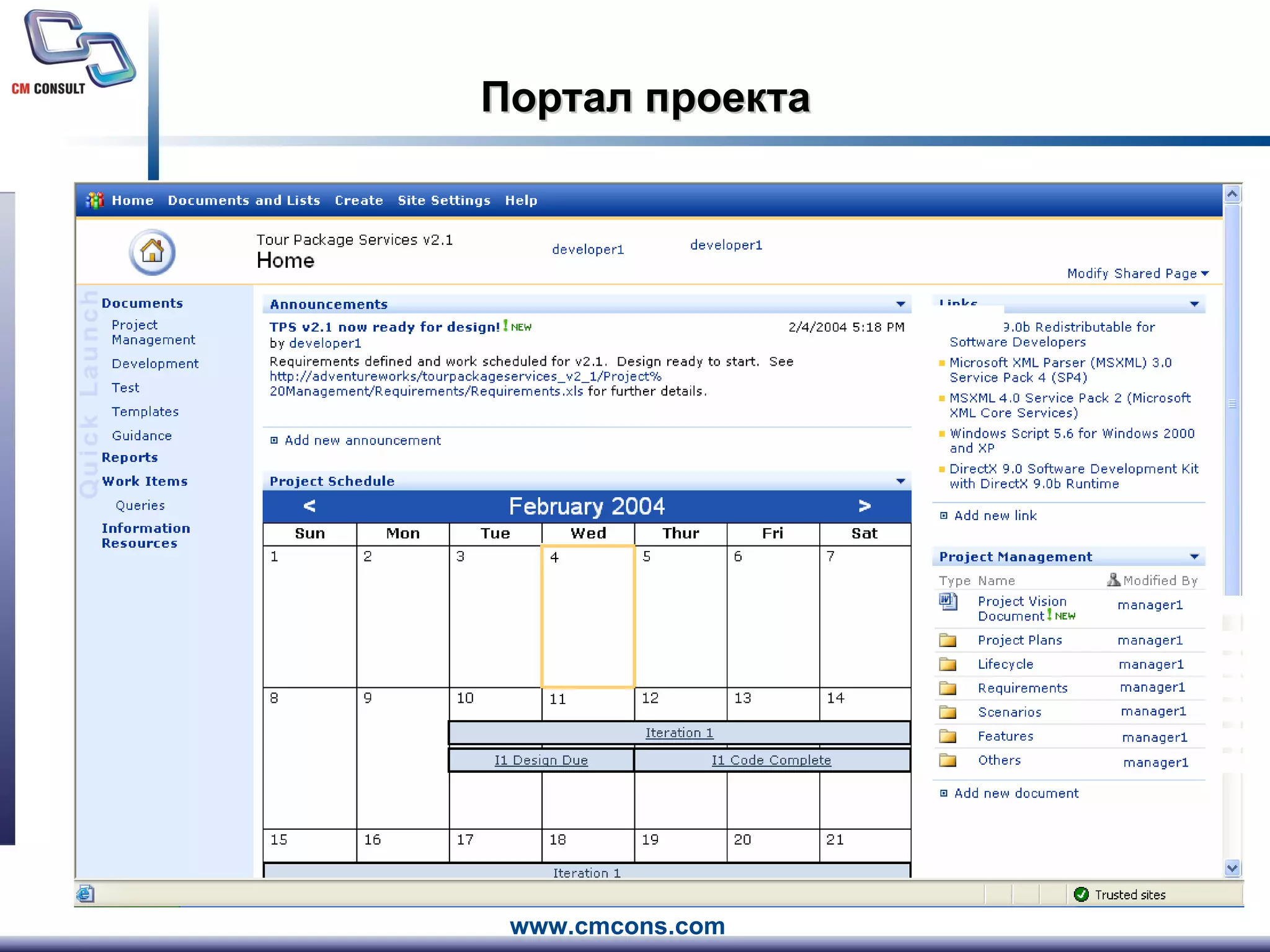This screenshot has height=952, width=1270.
Task: Click the scrollbar up arrow
Action: point(1232,194)
